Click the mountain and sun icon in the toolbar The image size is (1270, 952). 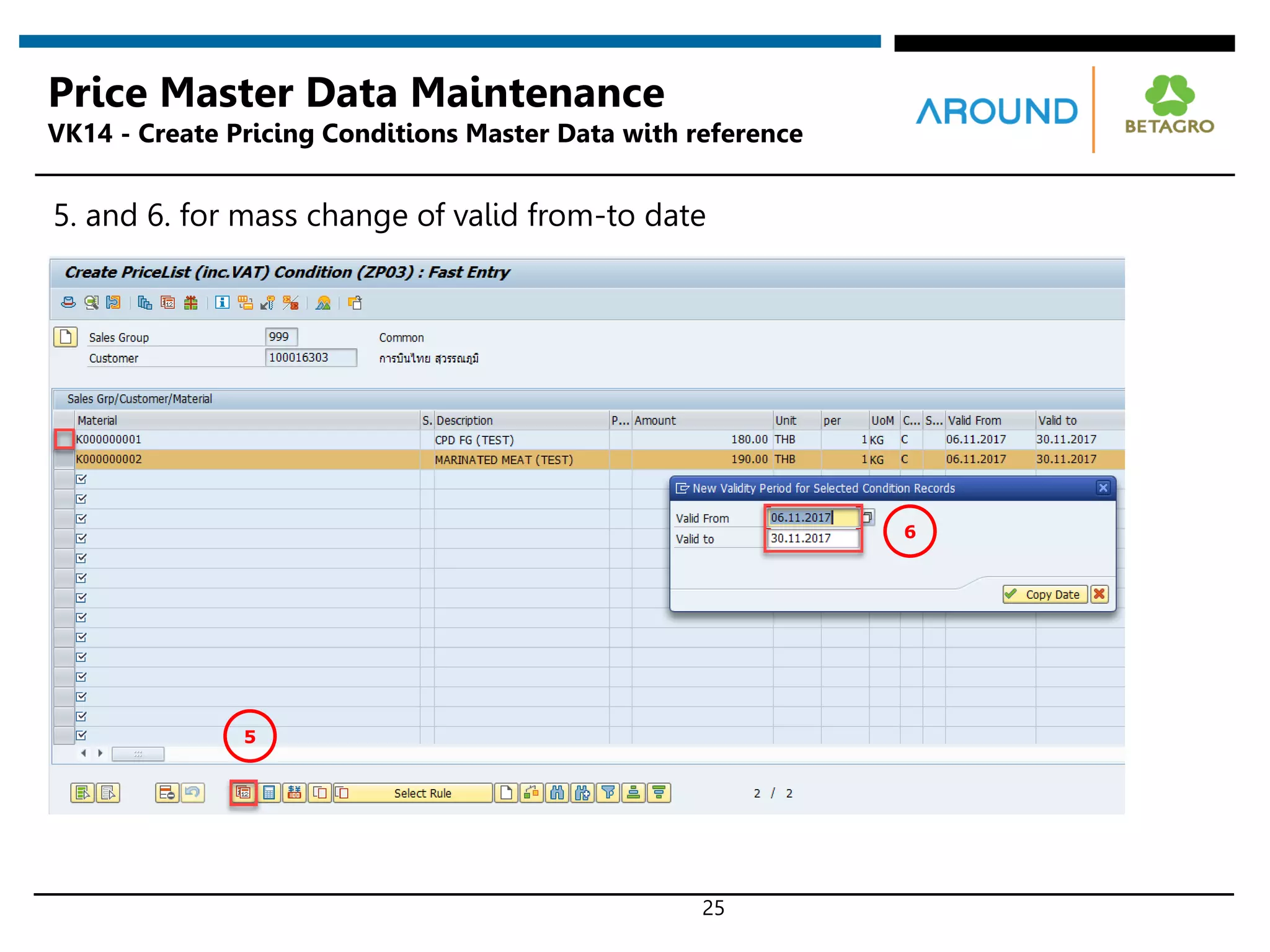tap(323, 302)
